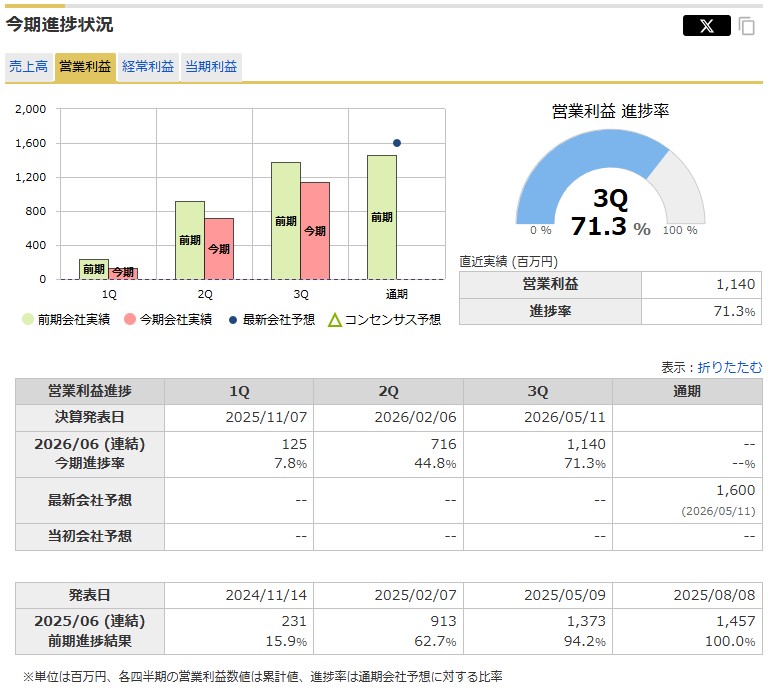Click the コンセンサス予想 triangle legend icon
777x699 pixels.
[335, 320]
